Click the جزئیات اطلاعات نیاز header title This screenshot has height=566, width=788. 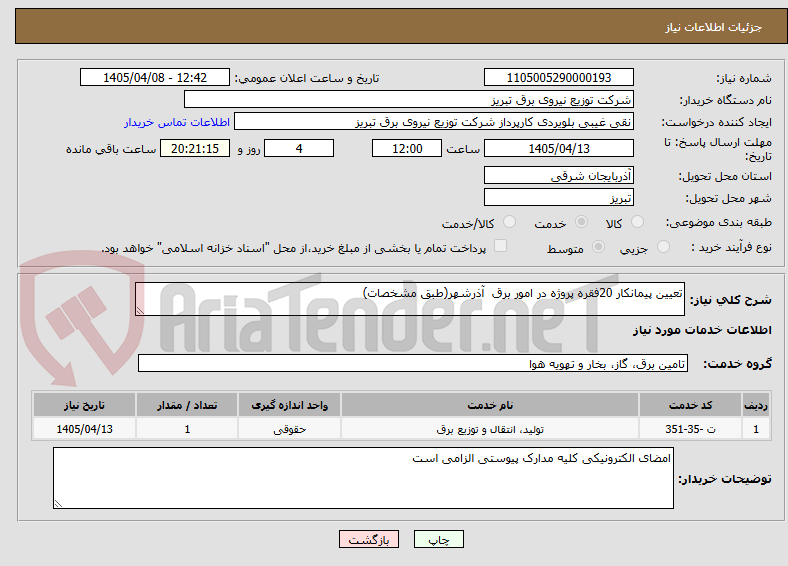[x=714, y=27]
